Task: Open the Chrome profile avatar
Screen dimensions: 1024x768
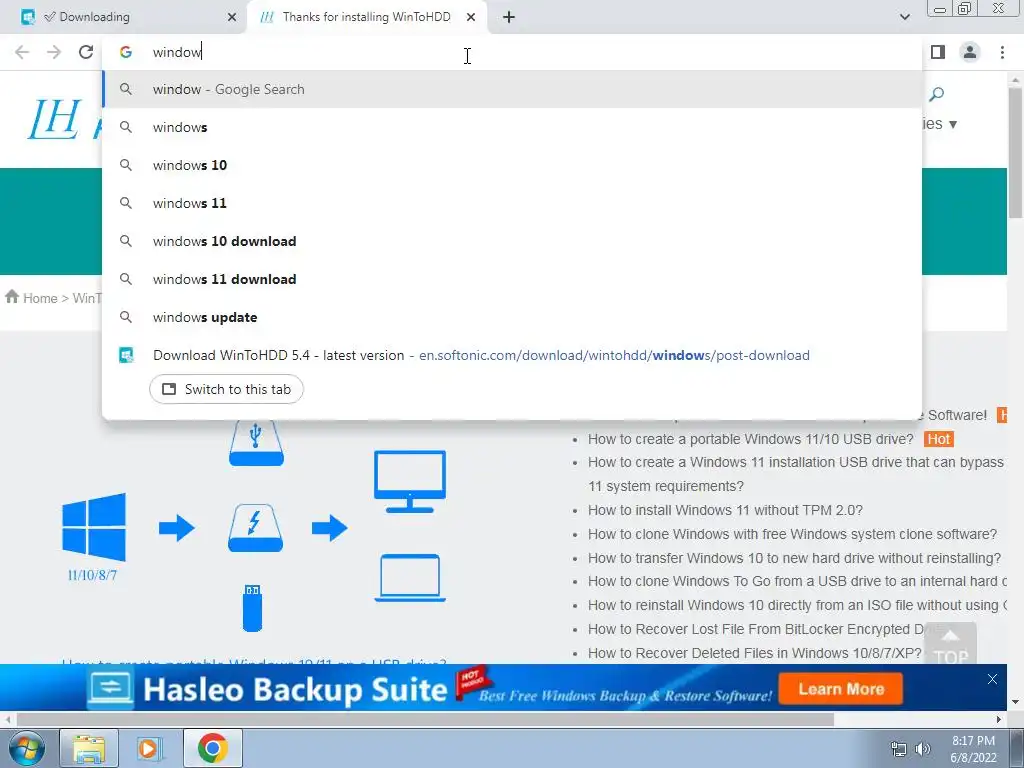Action: (x=970, y=52)
